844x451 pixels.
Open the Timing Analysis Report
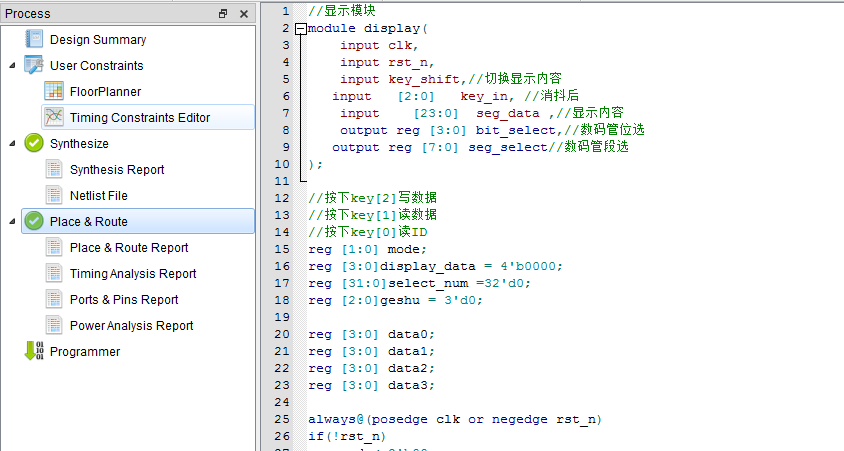(132, 274)
